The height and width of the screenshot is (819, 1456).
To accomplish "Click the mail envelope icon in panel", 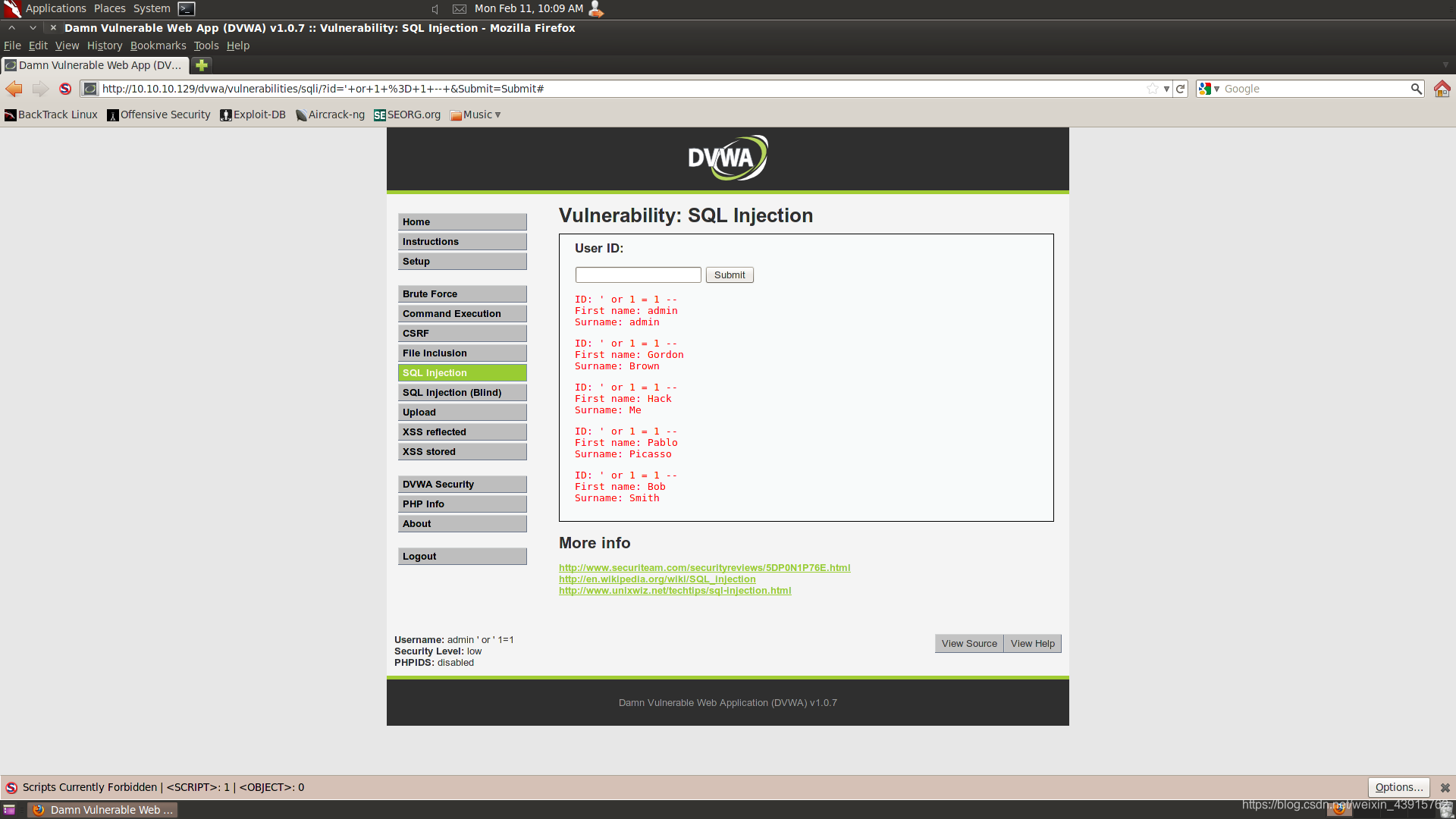I will click(460, 9).
